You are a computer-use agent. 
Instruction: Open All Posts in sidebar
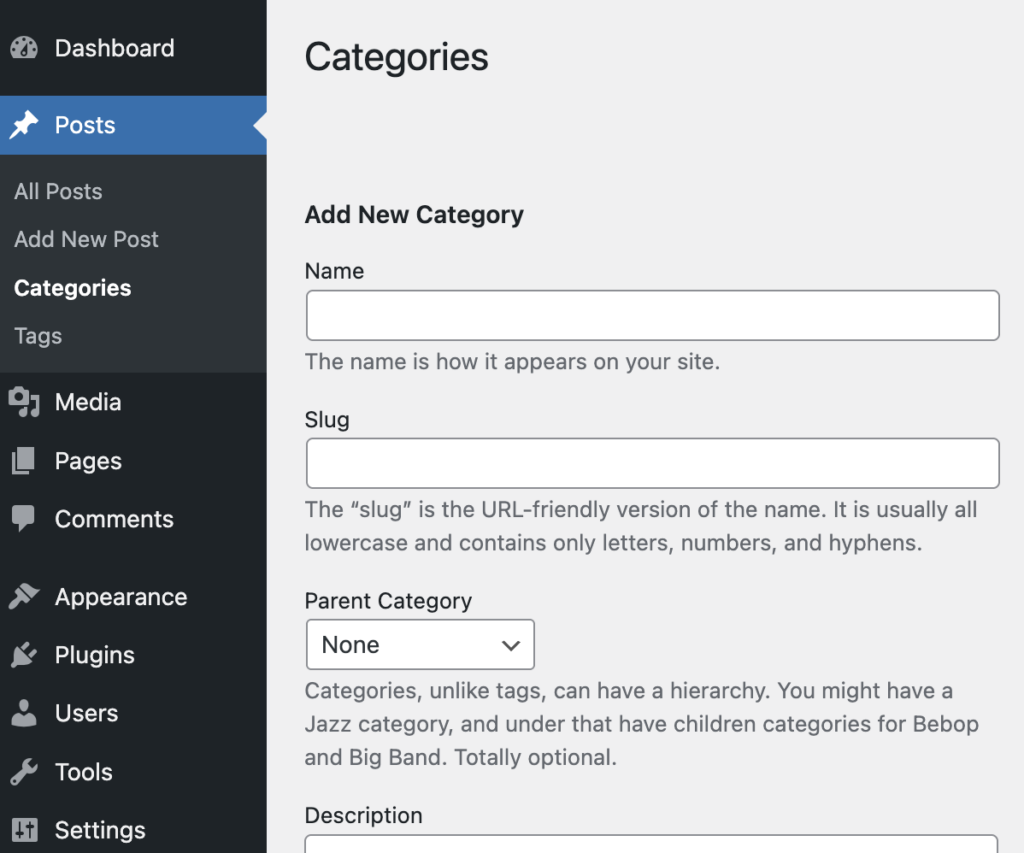pos(58,191)
